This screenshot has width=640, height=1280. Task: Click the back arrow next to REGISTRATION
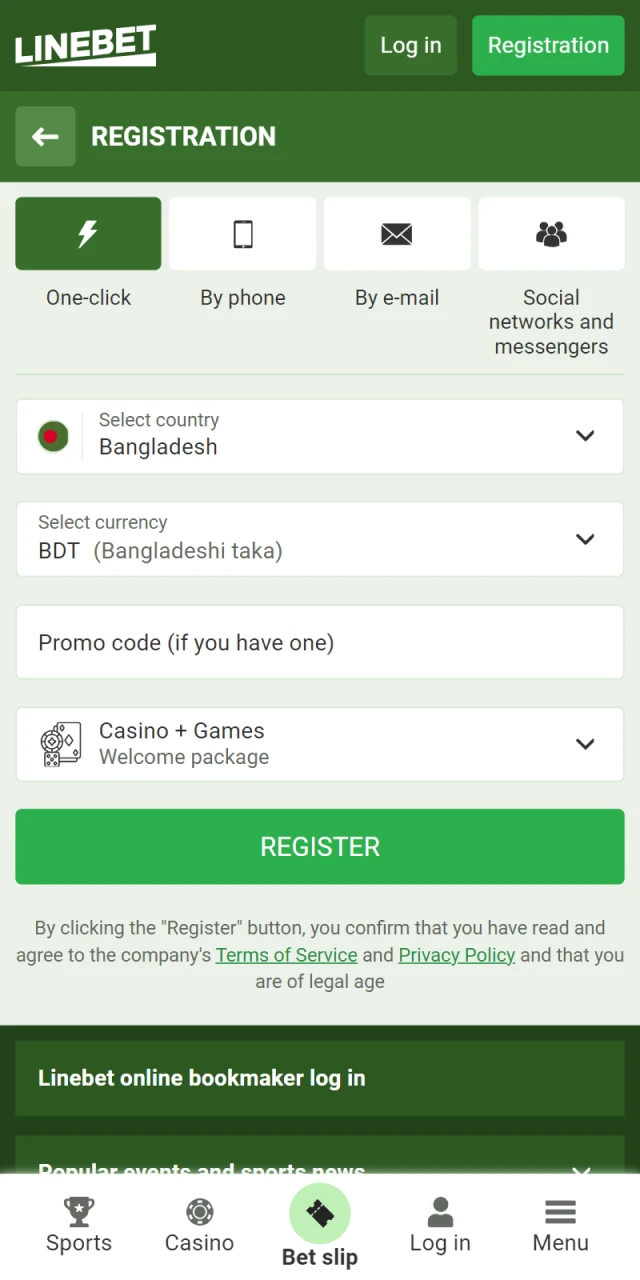45,136
